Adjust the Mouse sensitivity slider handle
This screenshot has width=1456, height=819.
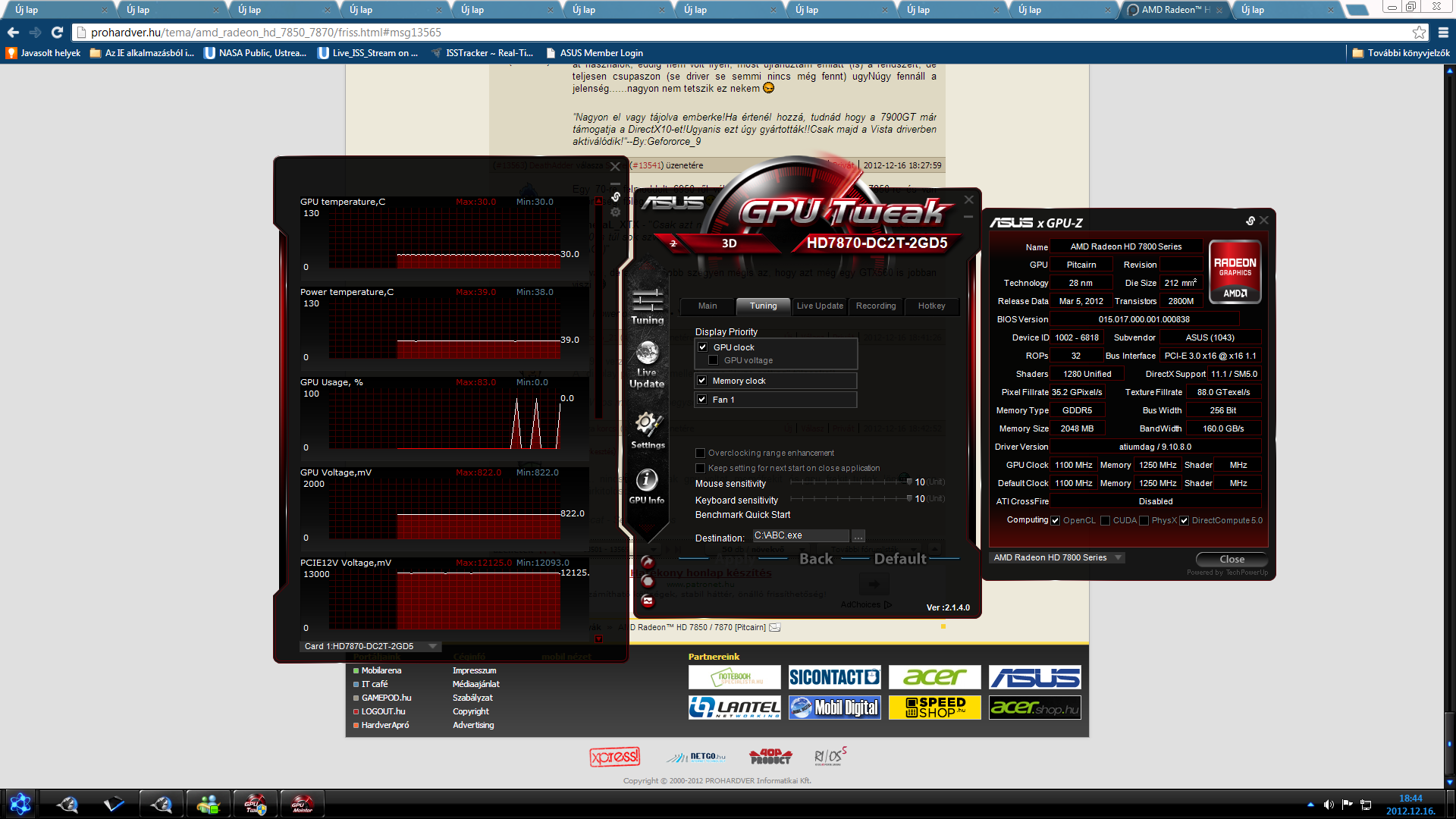tap(909, 482)
